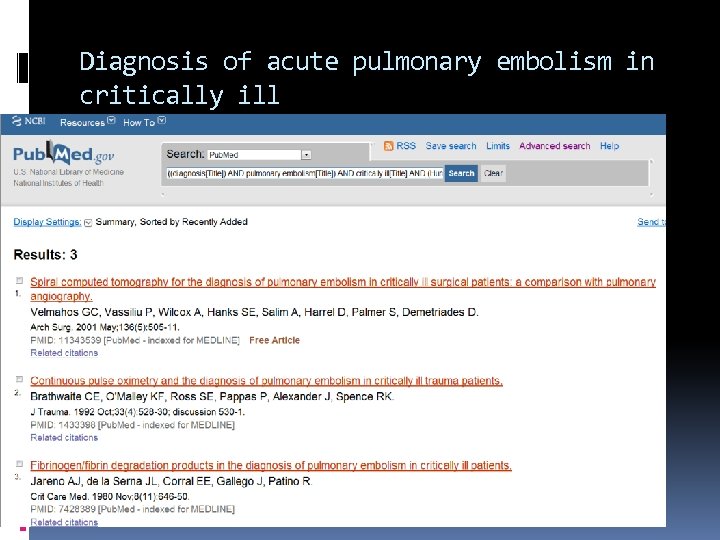
Task: Open the RSS link
Action: (406, 146)
